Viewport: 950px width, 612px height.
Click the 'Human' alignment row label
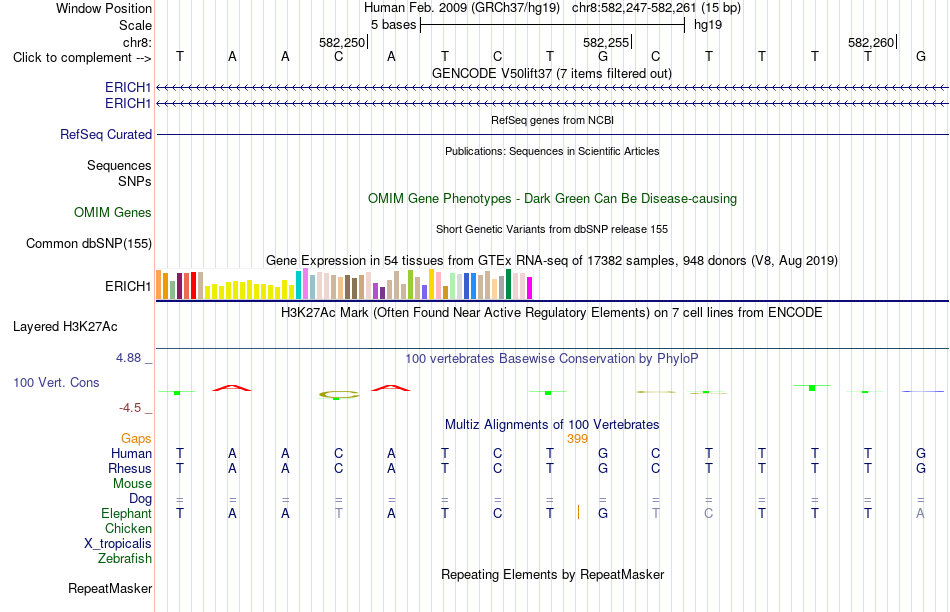tap(131, 453)
